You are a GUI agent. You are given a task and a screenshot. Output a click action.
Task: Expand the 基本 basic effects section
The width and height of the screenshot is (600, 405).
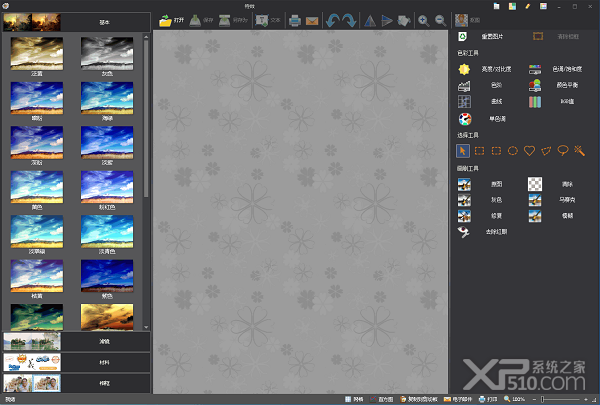[77, 22]
